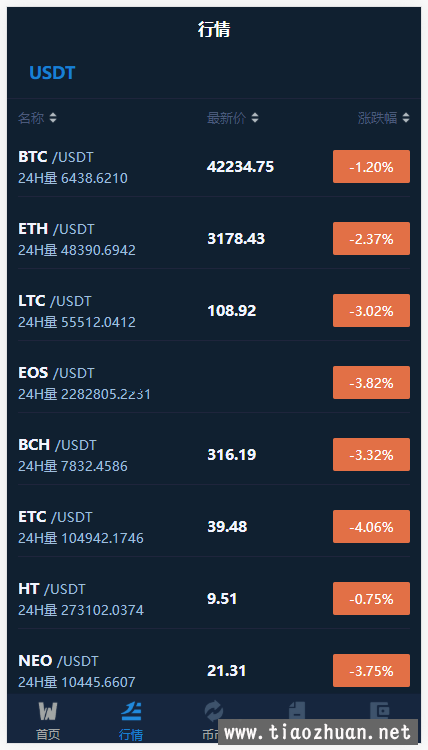Open the ETH/USDT pair name
Viewport: 428px width, 750px height.
tap(56, 229)
